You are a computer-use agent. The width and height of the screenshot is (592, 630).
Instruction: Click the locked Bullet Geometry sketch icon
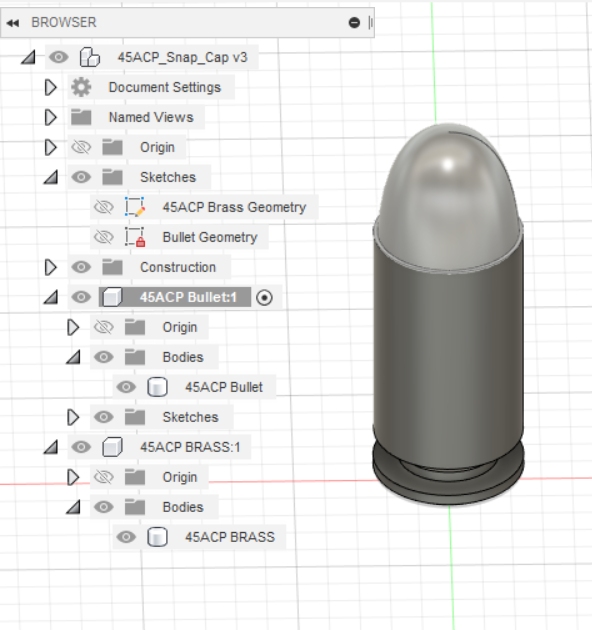pos(135,237)
